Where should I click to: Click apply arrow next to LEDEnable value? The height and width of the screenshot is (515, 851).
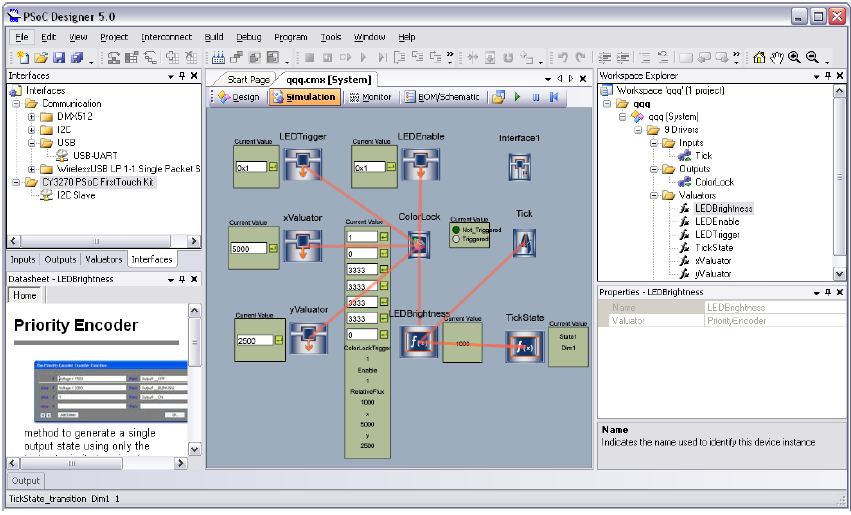[391, 167]
